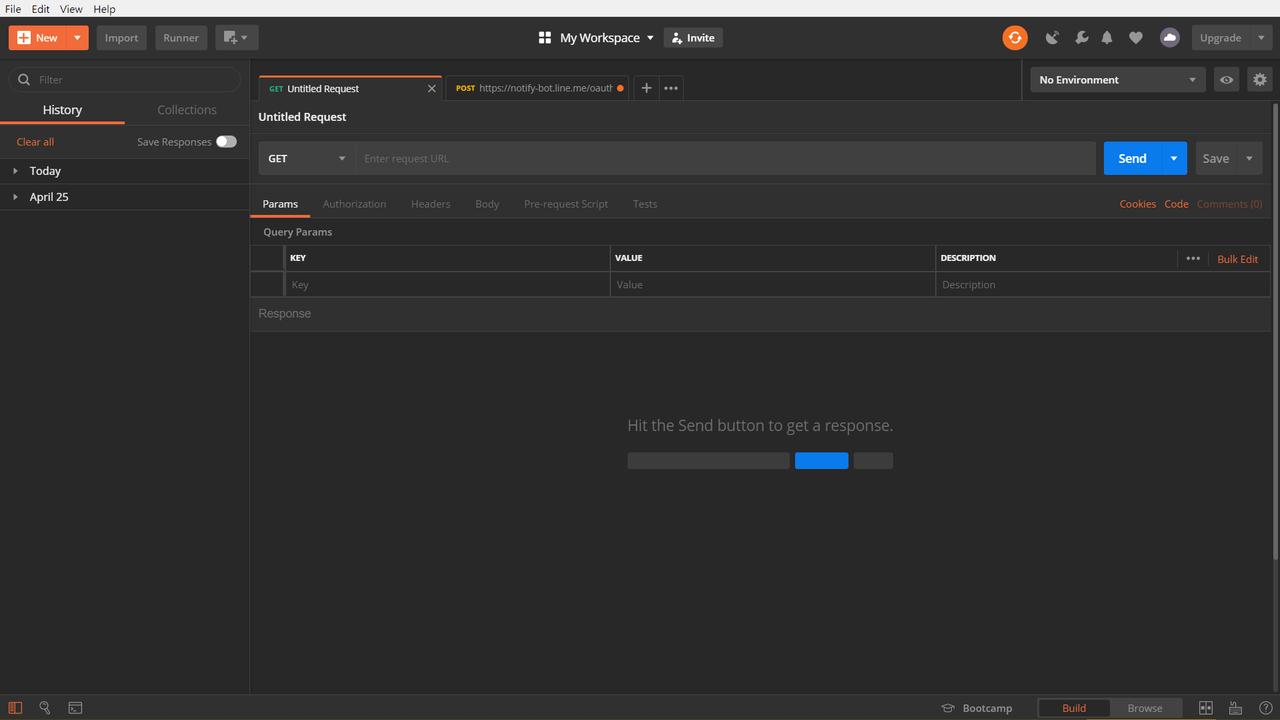Open the Body tab
The width and height of the screenshot is (1280, 720).
pyautogui.click(x=487, y=204)
